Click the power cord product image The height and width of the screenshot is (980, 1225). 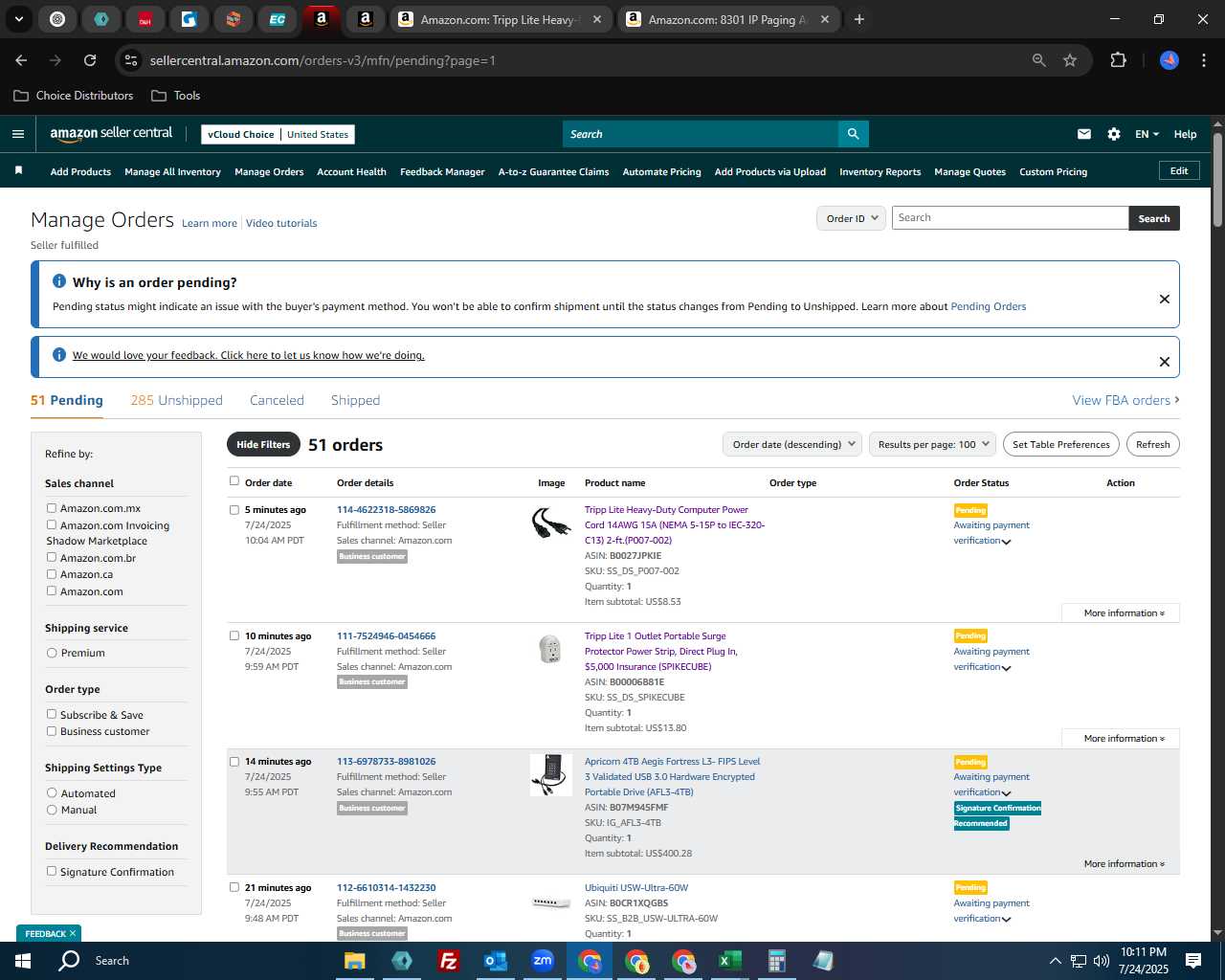click(550, 523)
